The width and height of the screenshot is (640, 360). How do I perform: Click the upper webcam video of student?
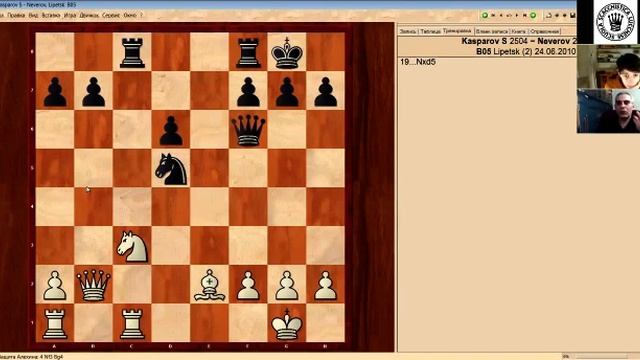[x=608, y=67]
